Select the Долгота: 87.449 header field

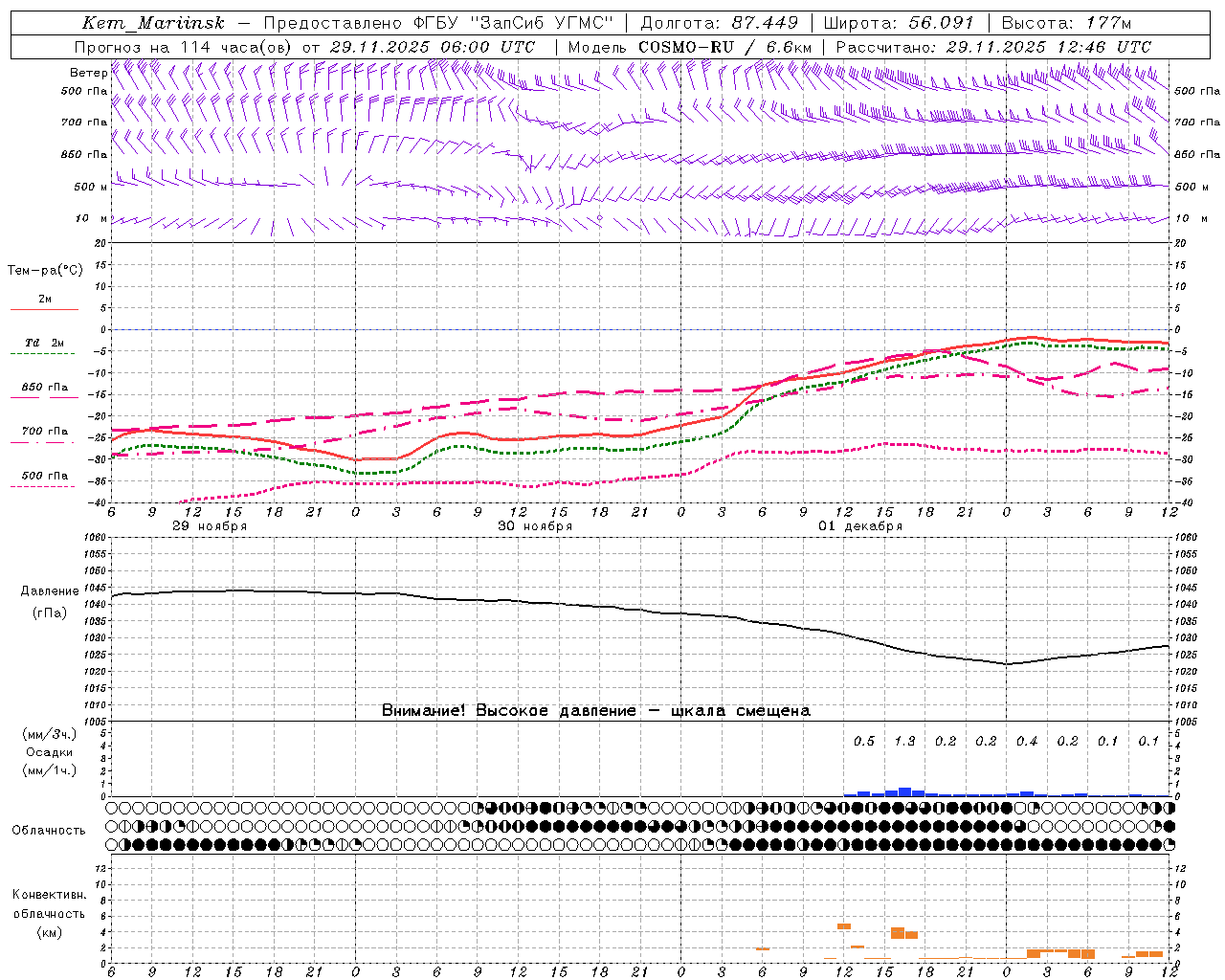coord(719,23)
